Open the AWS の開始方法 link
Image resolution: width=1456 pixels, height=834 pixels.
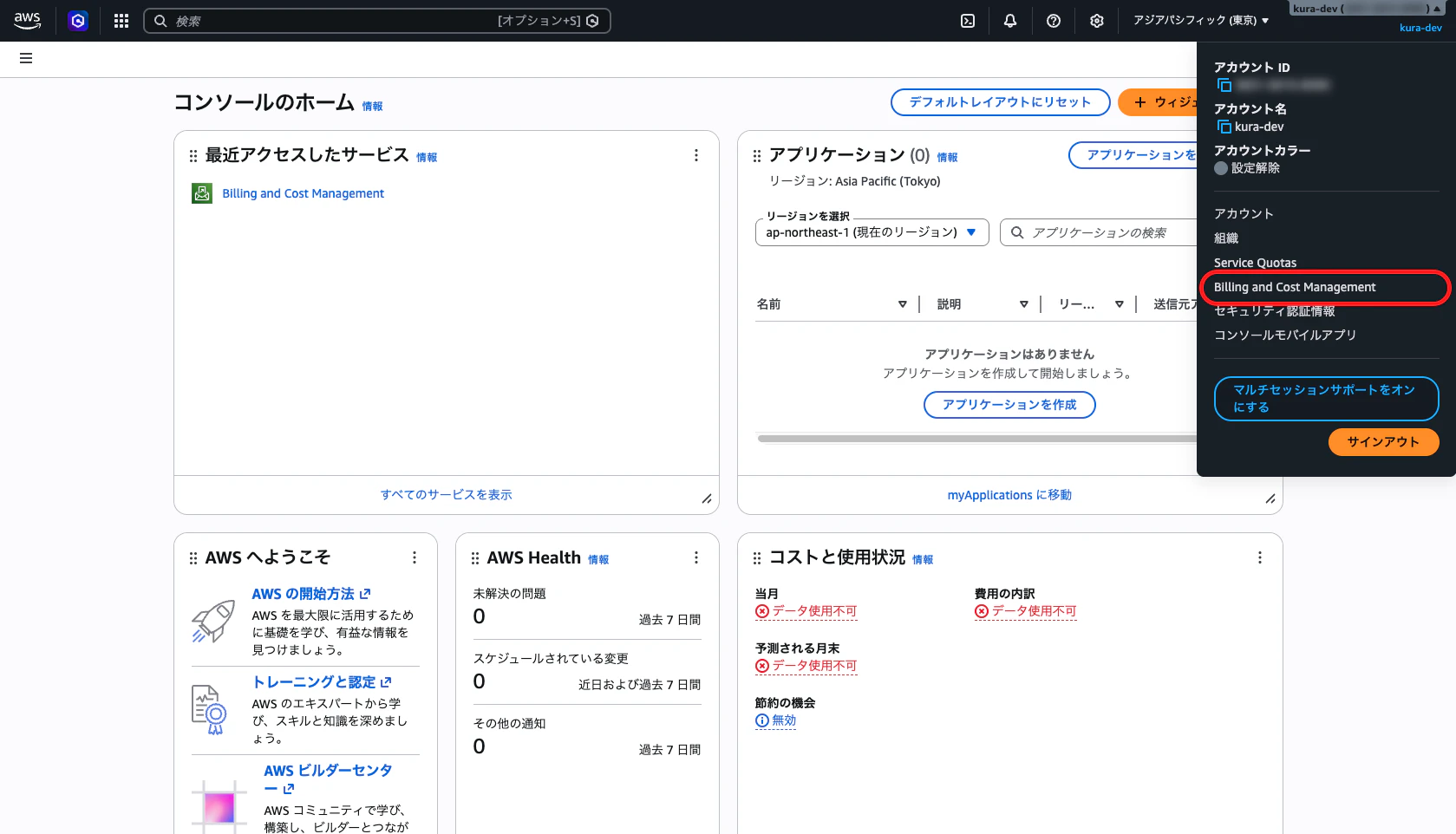311,594
